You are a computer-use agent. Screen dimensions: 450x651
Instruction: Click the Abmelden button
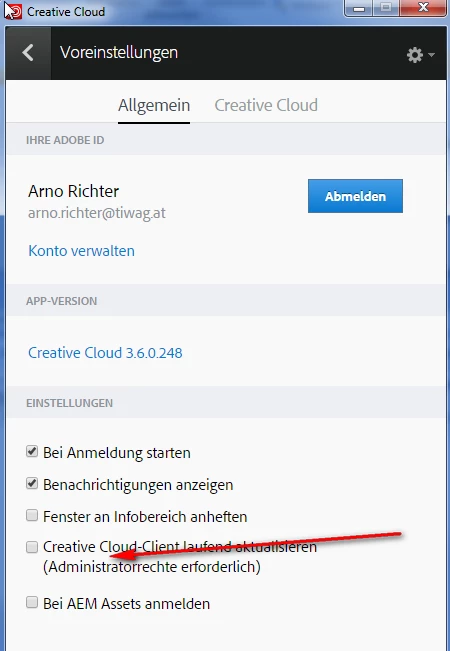355,196
